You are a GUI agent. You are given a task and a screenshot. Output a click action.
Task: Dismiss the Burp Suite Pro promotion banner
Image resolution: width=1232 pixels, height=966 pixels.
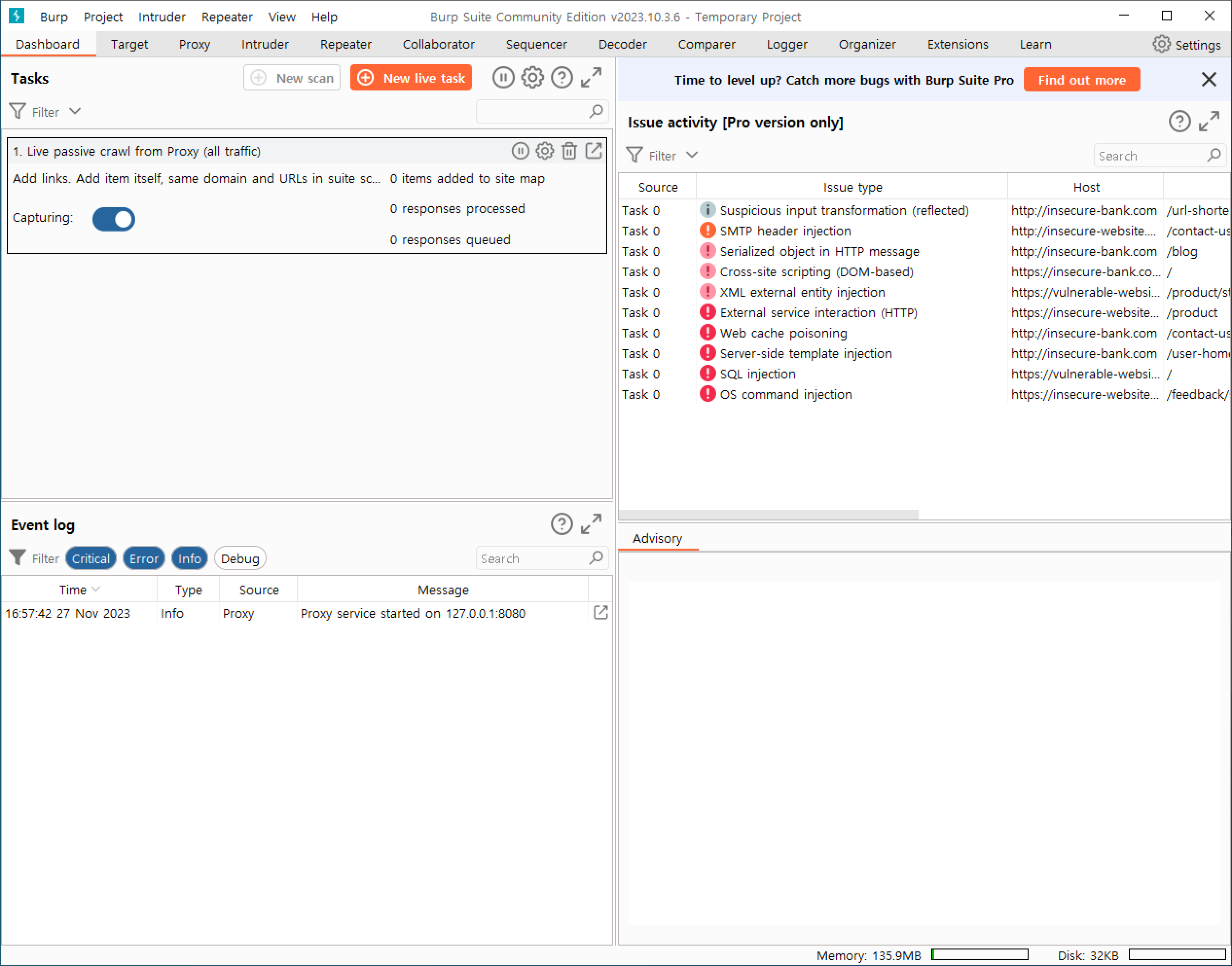tap(1209, 80)
